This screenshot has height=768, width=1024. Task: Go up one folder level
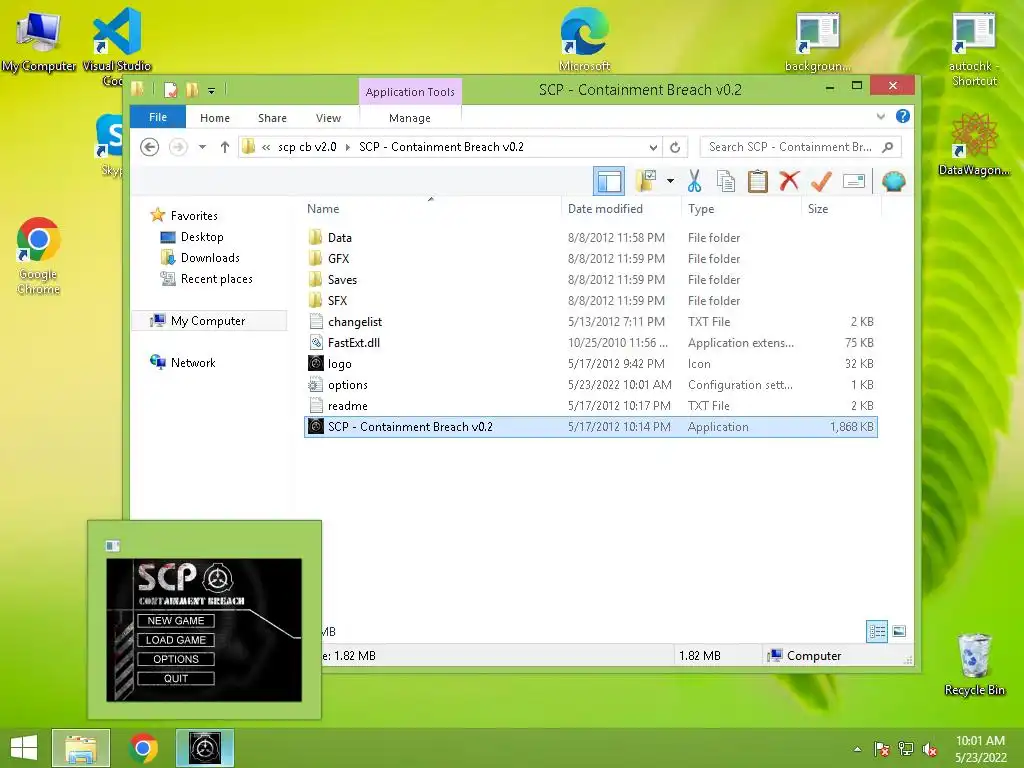(225, 147)
